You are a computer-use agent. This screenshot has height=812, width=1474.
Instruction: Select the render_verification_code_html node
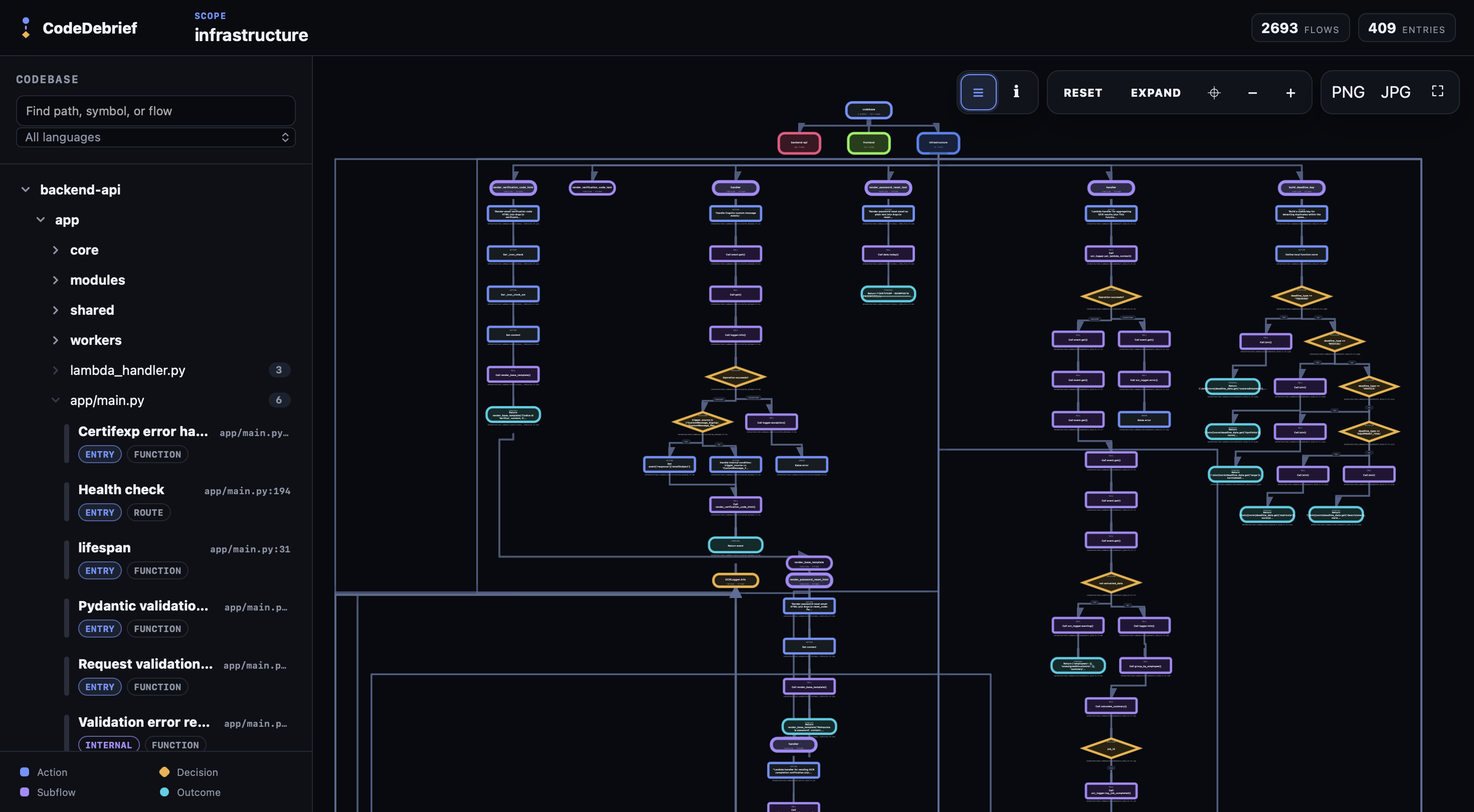coord(513,187)
